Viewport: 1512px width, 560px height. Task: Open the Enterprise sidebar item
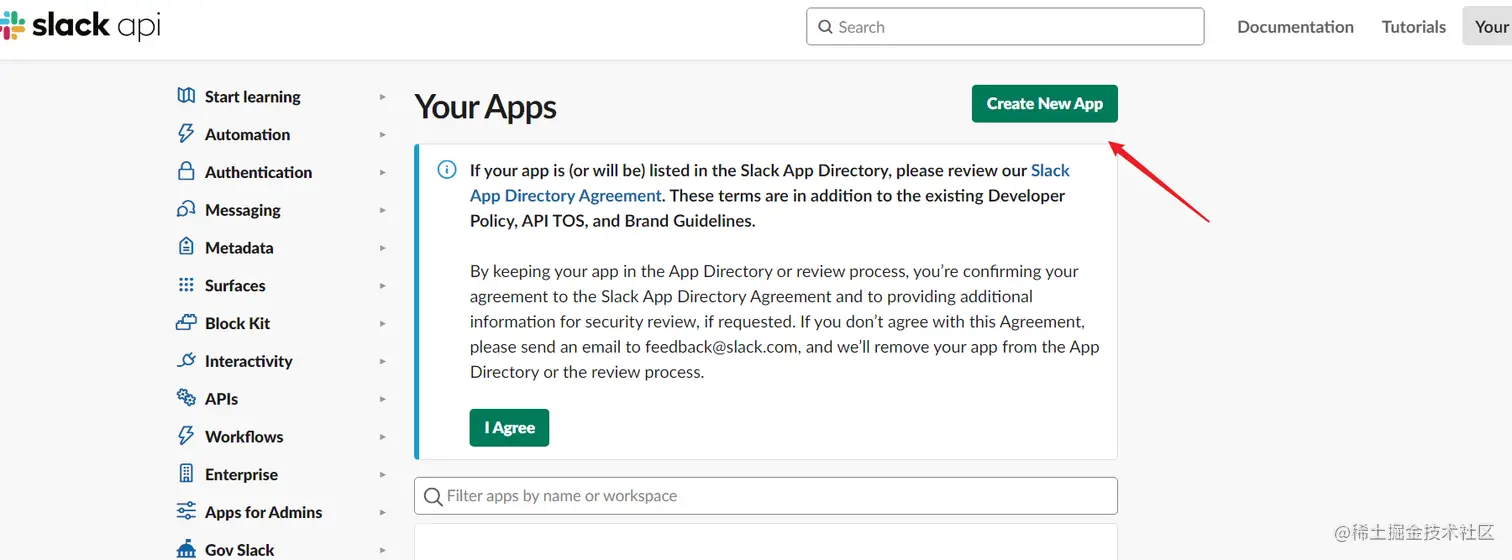tap(241, 474)
